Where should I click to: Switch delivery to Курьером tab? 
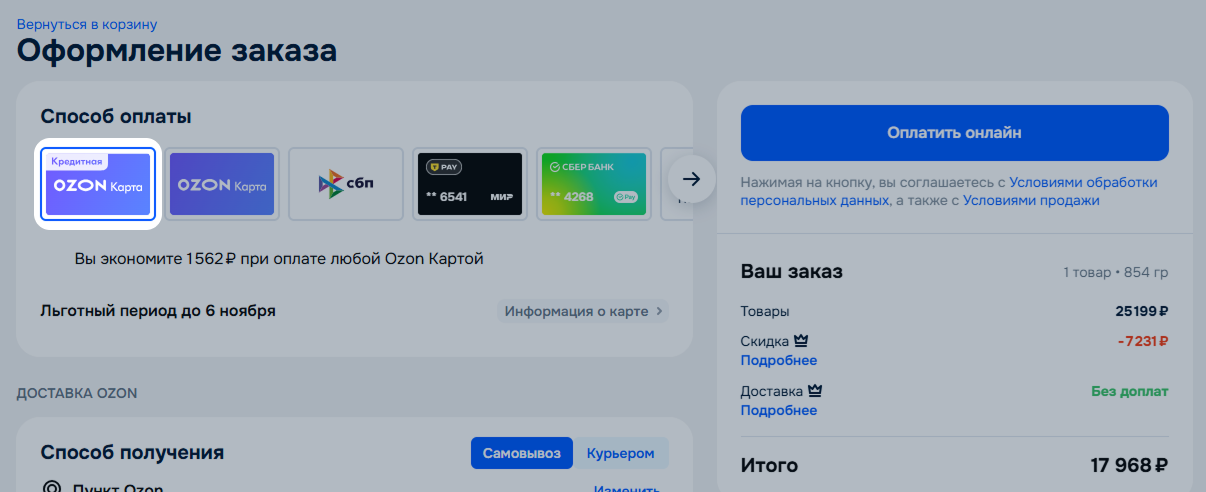point(620,453)
